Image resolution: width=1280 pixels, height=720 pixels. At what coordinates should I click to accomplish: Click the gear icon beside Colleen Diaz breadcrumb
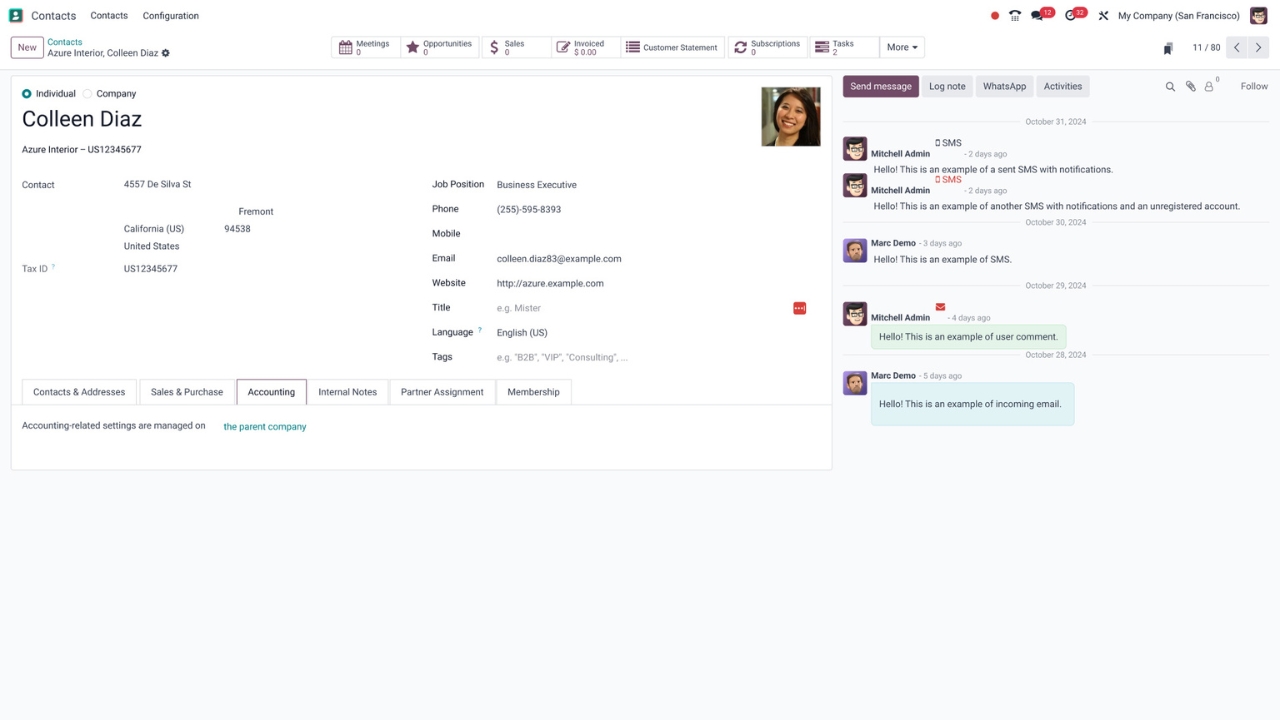(166, 53)
